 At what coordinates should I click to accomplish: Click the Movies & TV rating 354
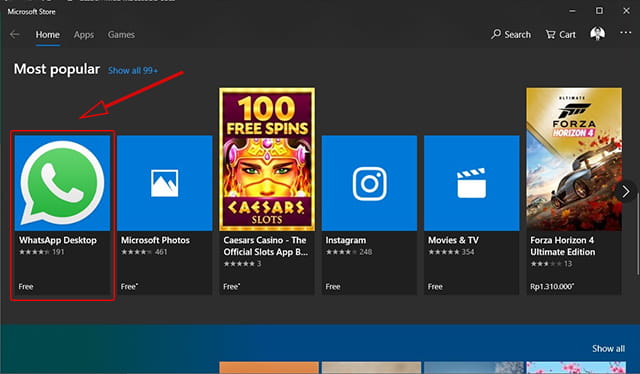click(x=451, y=252)
